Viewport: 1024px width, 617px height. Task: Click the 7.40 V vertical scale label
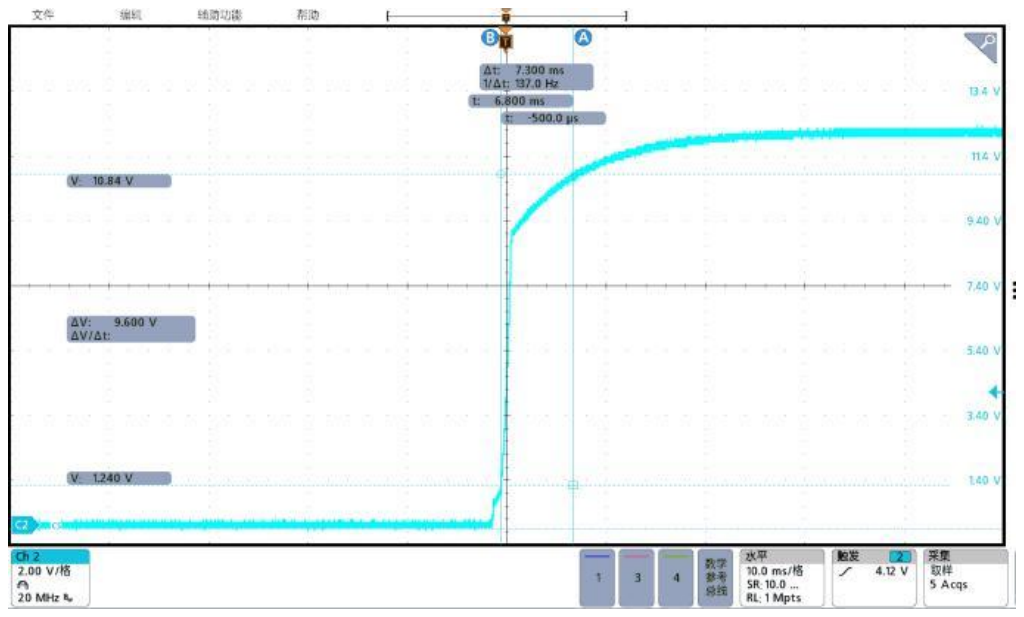[x=983, y=287]
